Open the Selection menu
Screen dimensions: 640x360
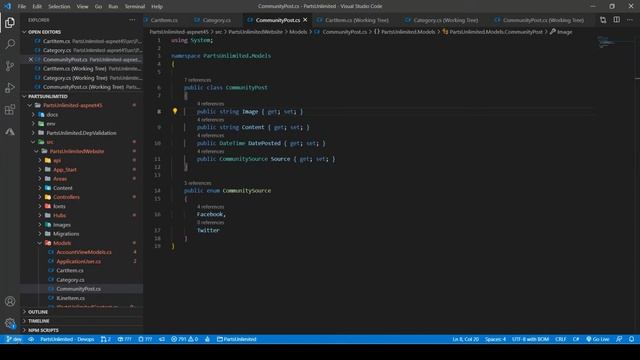coord(59,7)
